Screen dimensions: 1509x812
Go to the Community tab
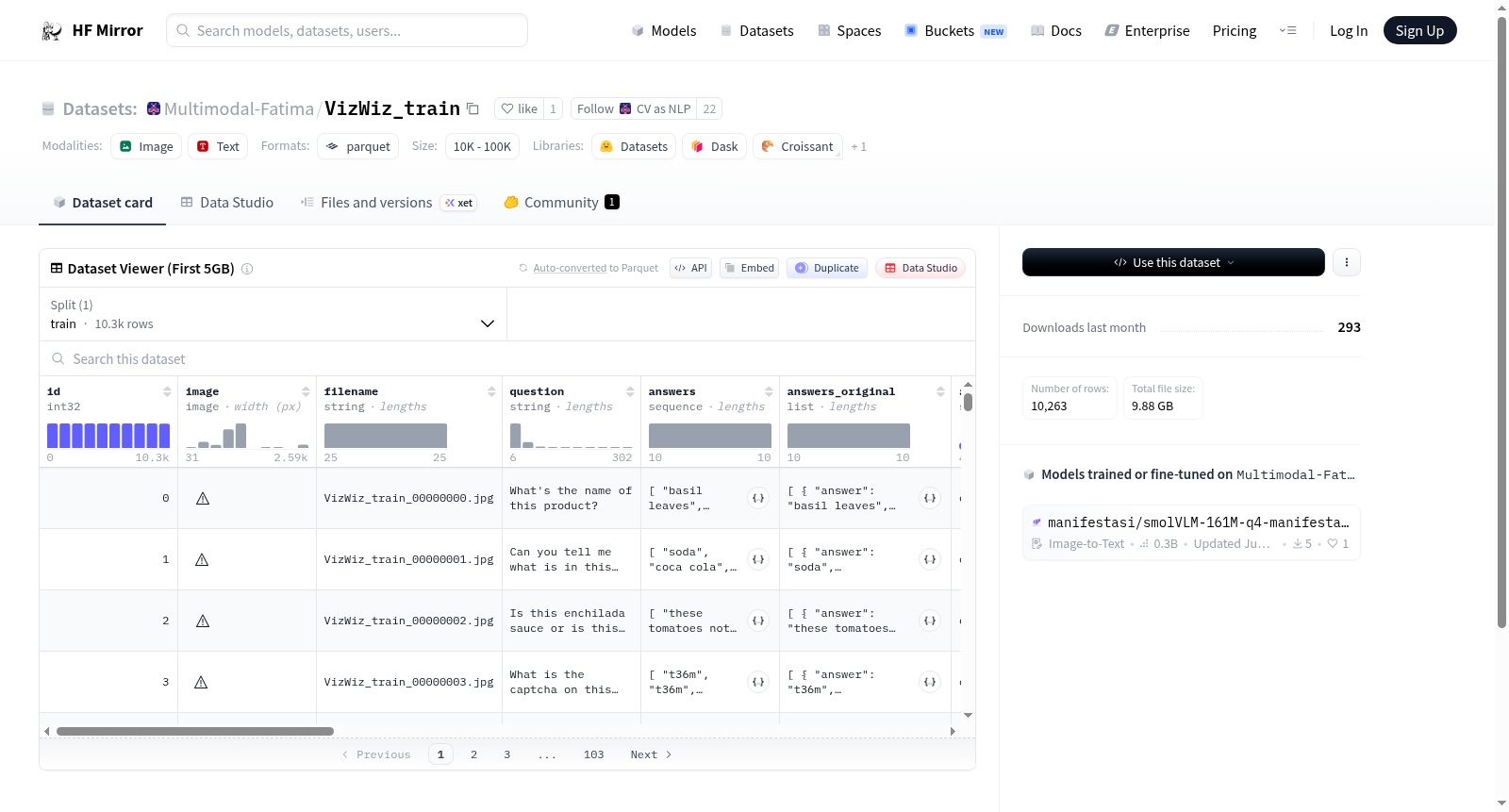562,203
